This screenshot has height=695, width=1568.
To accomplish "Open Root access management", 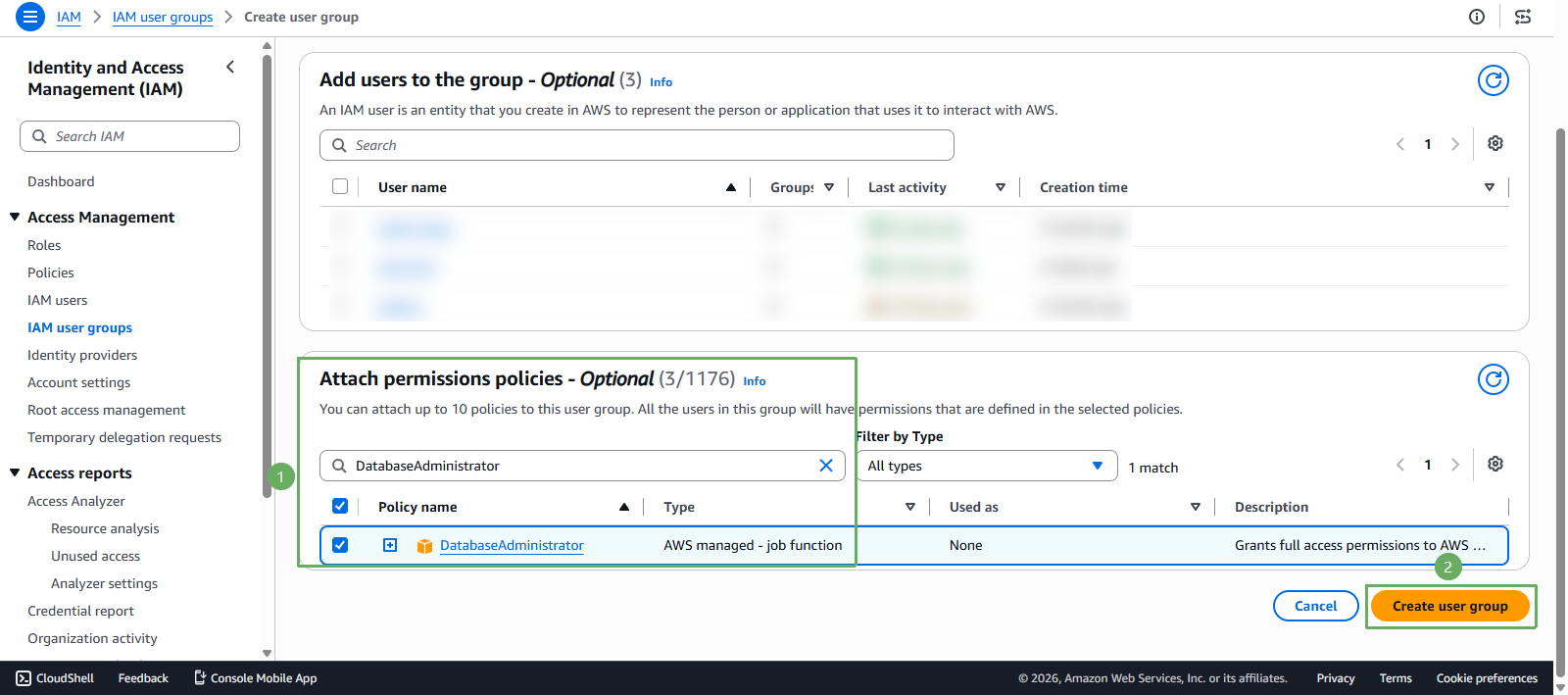I will tap(106, 410).
